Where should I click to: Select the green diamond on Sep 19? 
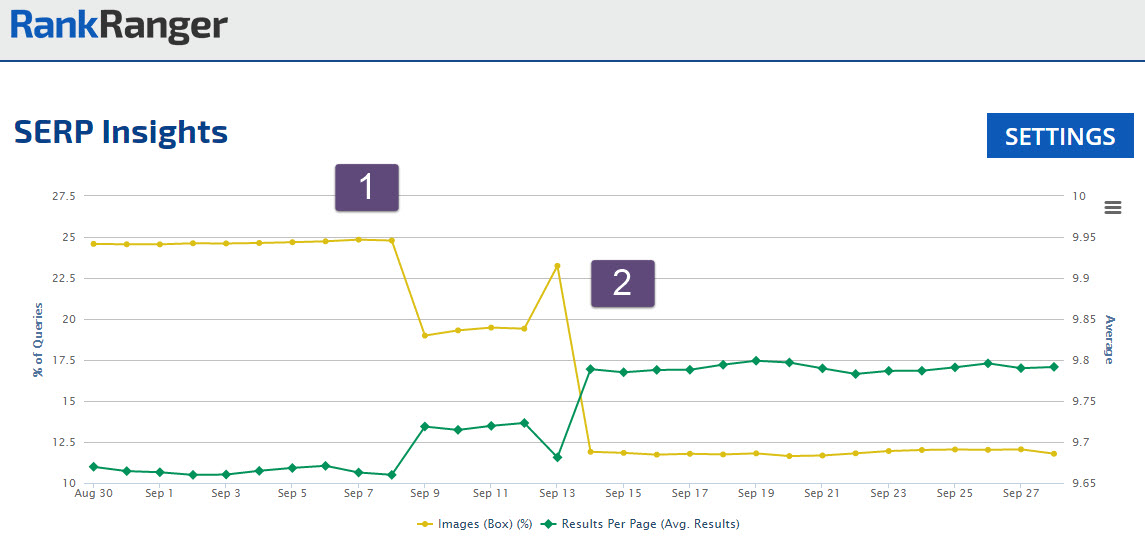coord(756,361)
